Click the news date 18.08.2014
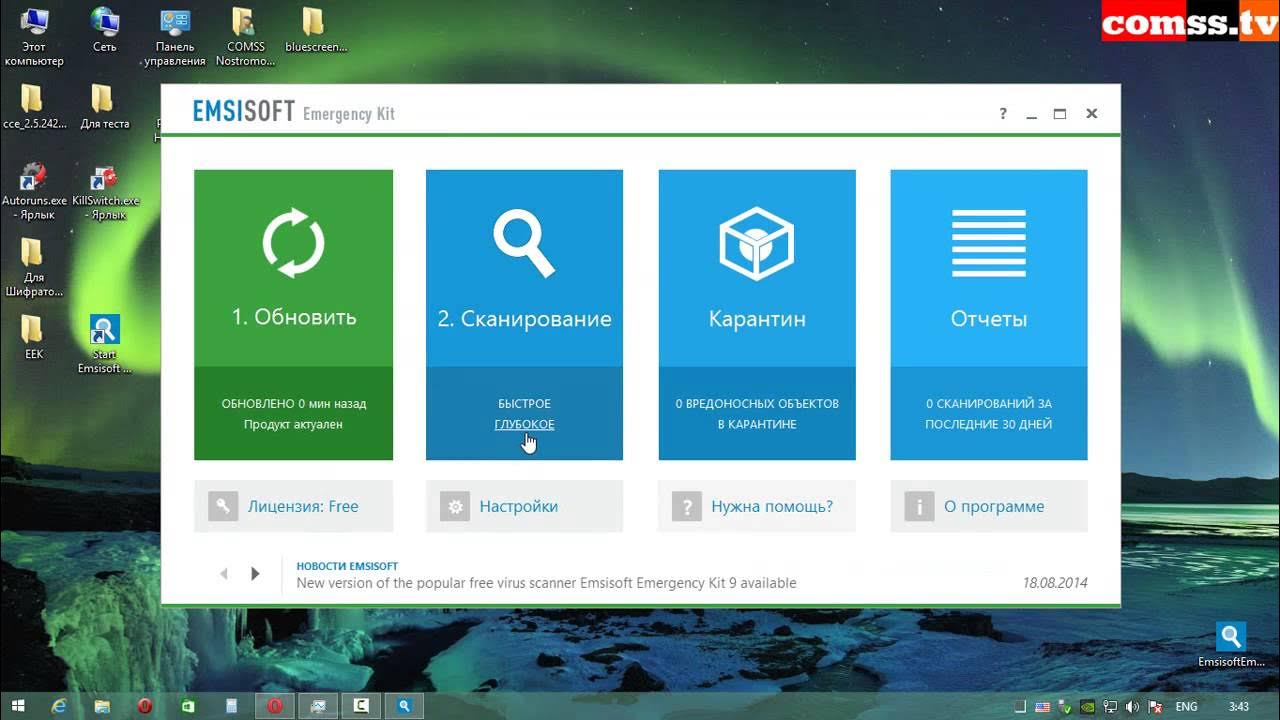 1054,583
